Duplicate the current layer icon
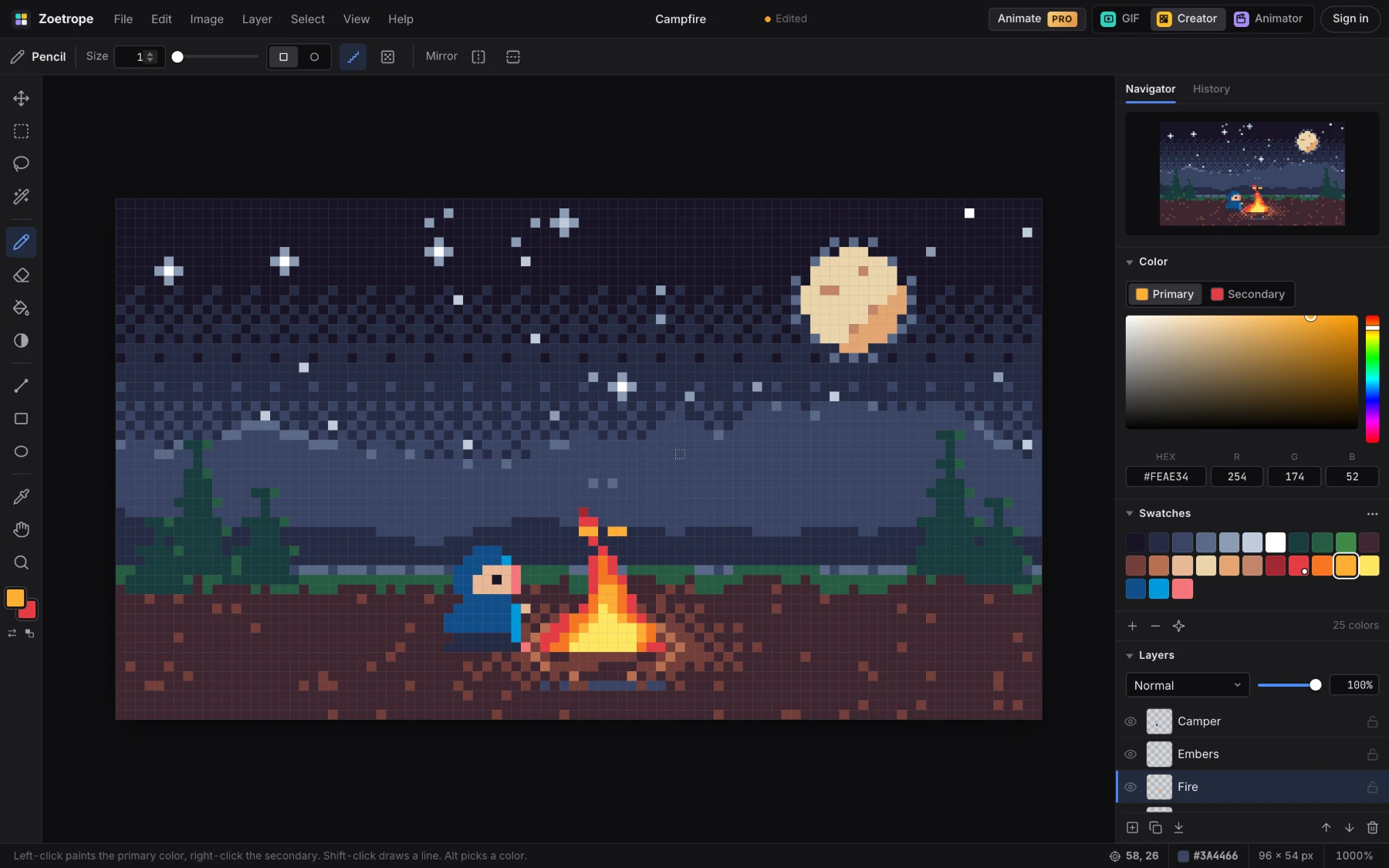This screenshot has width=1389, height=868. coord(1155,827)
